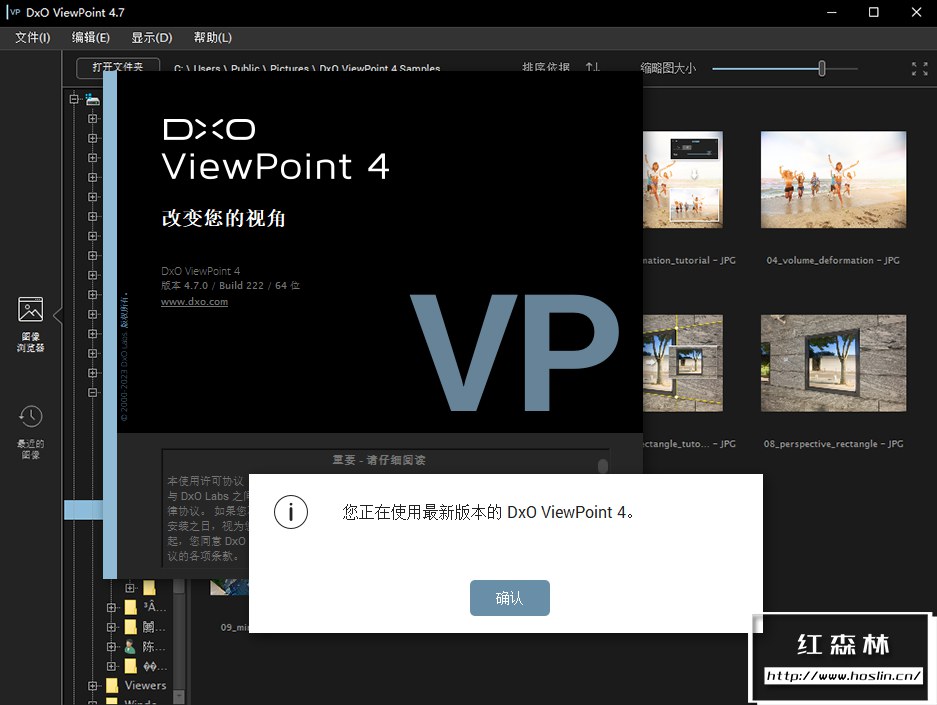Open the 04_volume_deformation thumbnail
This screenshot has width=937, height=705.
833,179
